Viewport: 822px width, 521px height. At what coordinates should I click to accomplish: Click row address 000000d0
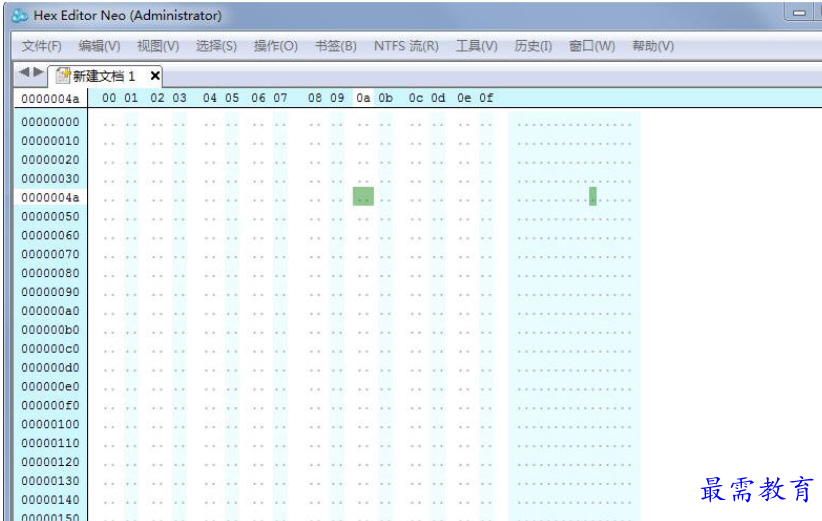[50, 367]
